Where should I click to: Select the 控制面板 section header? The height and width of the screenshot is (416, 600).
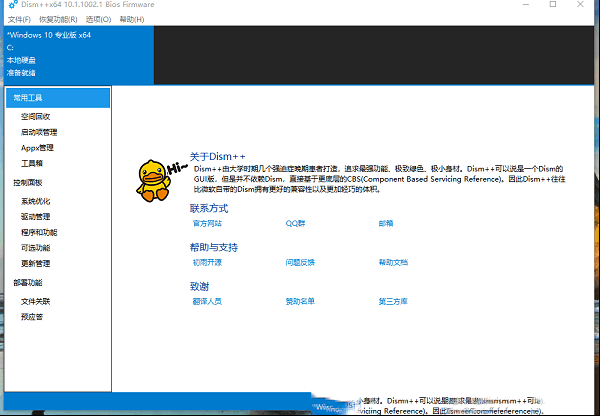(28, 183)
